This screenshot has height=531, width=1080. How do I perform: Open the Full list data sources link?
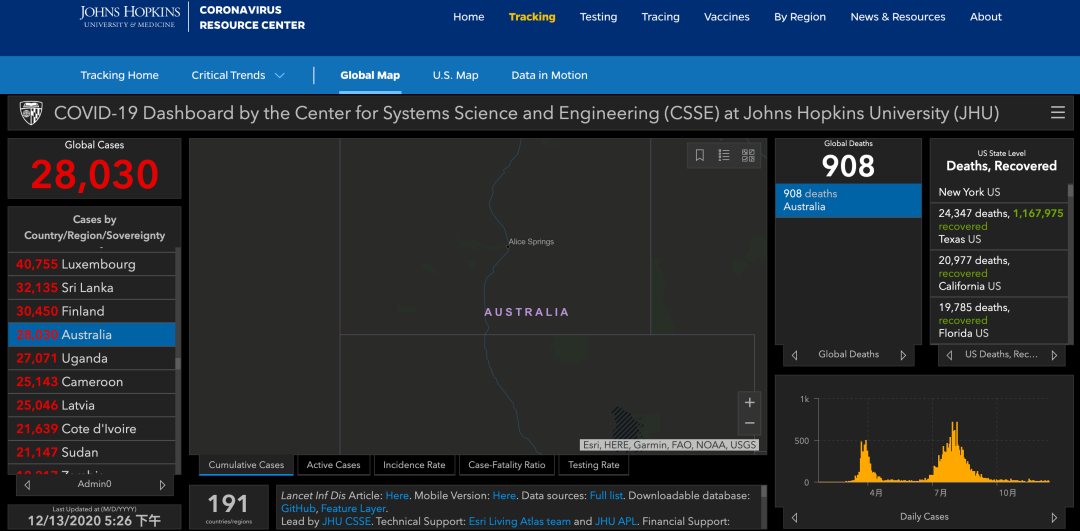pos(606,495)
